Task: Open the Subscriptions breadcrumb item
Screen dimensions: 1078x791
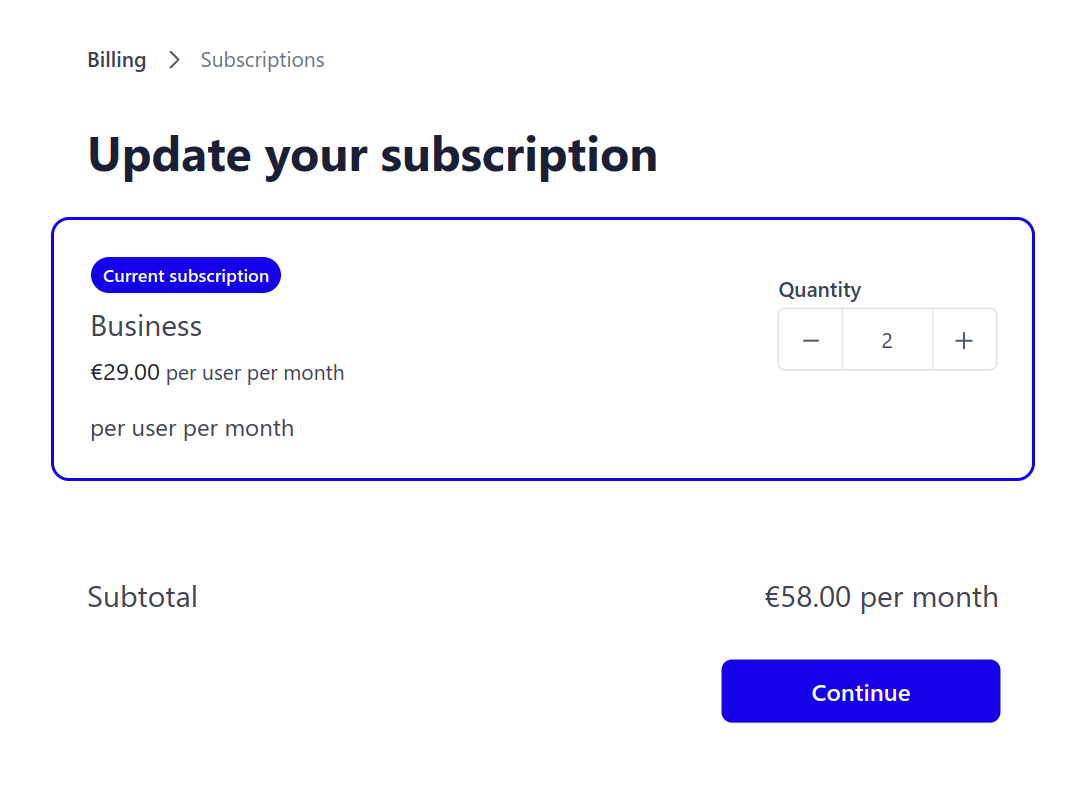Action: [x=262, y=60]
